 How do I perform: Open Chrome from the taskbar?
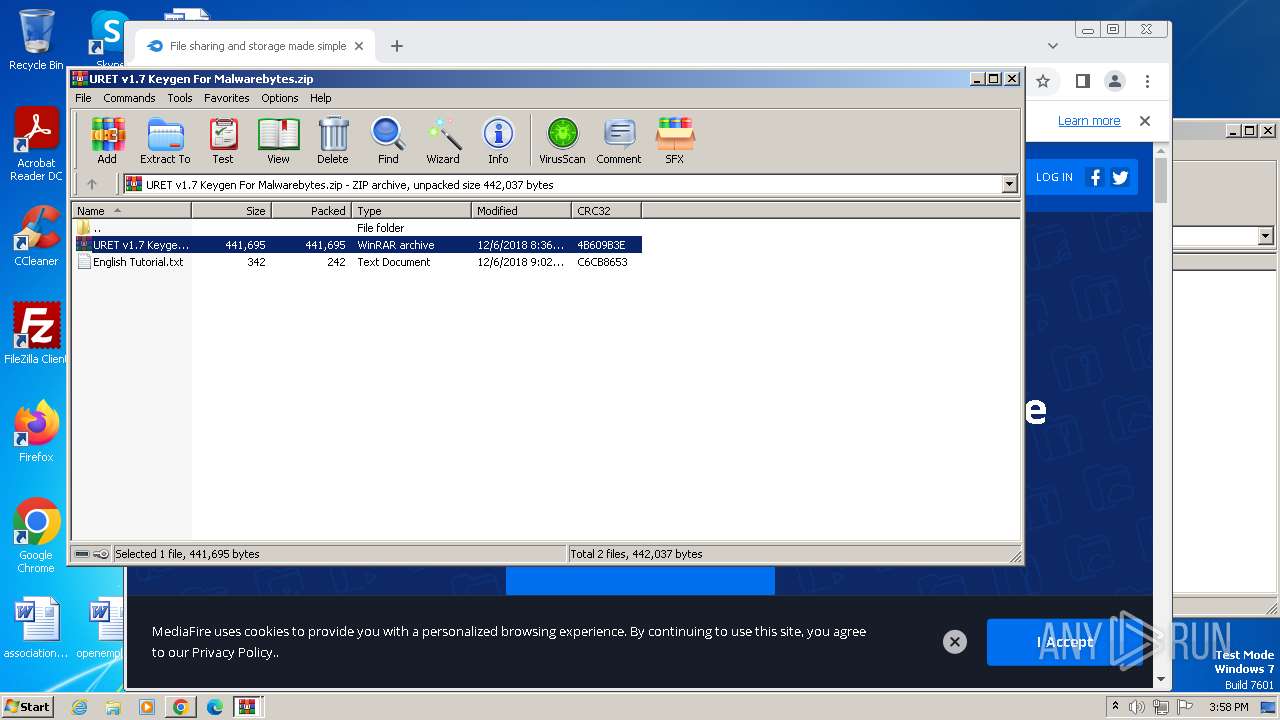point(180,707)
